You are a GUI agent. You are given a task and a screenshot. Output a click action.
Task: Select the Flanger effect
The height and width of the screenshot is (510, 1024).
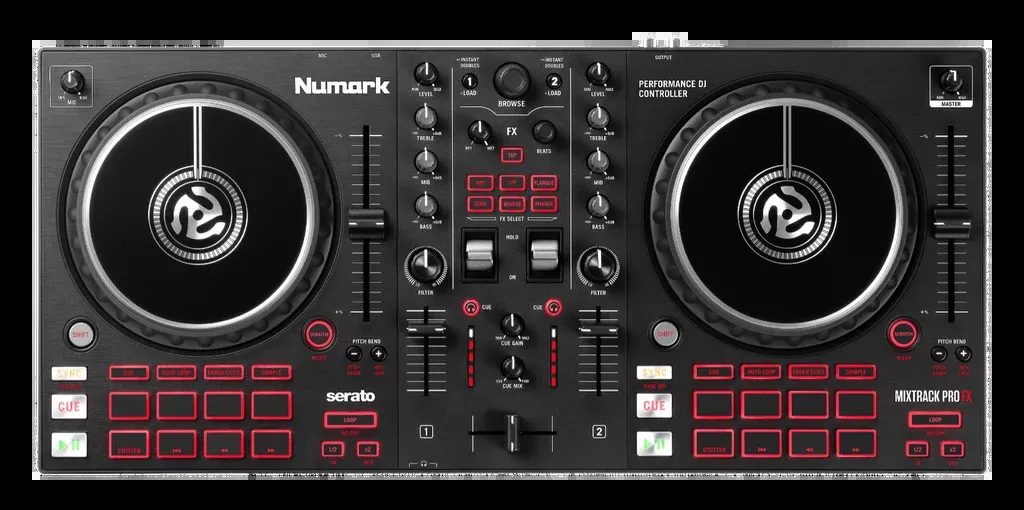(x=544, y=183)
